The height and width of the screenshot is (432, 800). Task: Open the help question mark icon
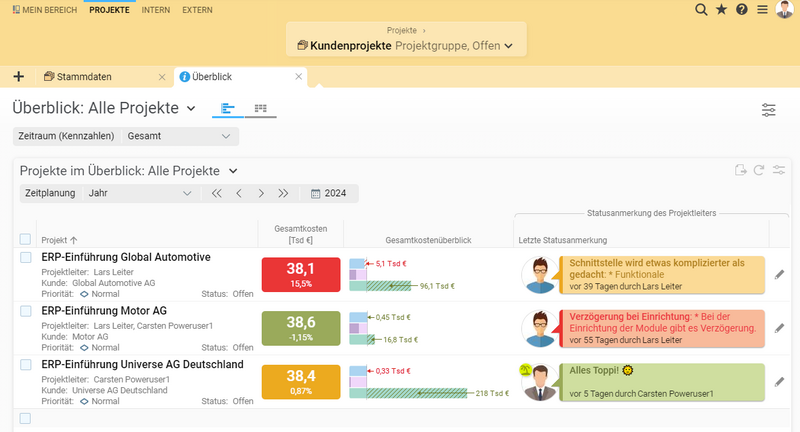point(742,10)
